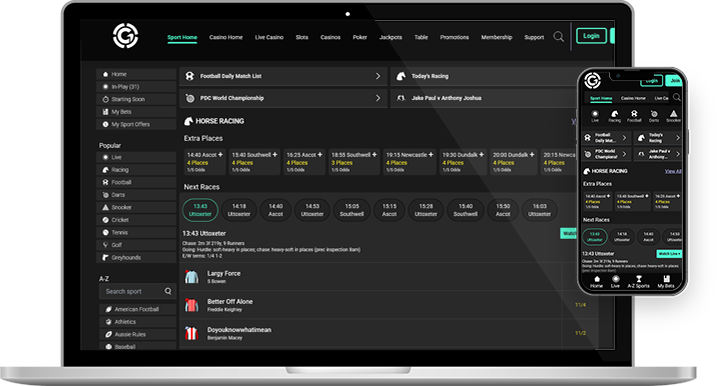Select the 14:53 Uttoxeter next race pill

coord(312,210)
